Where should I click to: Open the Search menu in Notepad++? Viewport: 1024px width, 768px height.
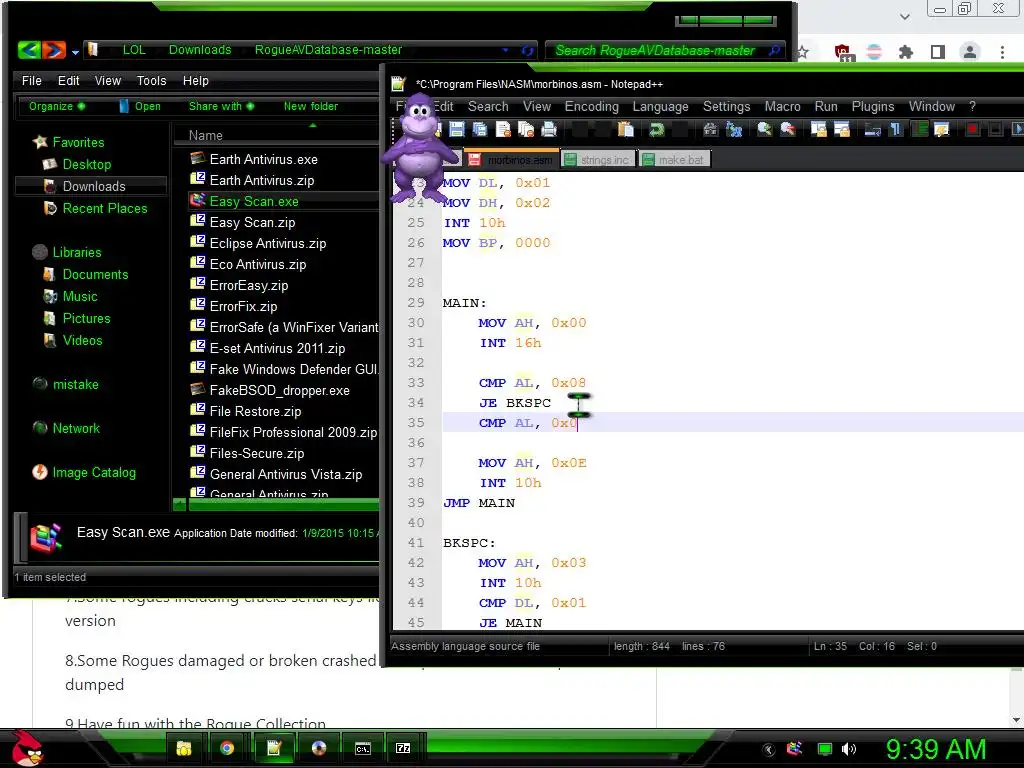[488, 106]
